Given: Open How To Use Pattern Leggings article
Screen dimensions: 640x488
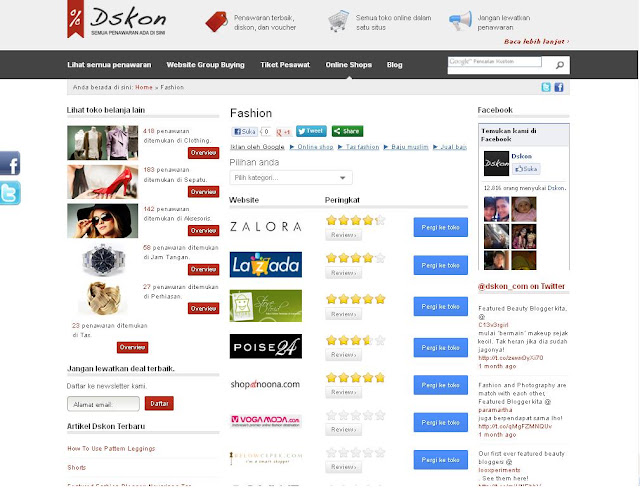Looking at the screenshot, I should pyautogui.click(x=111, y=448).
